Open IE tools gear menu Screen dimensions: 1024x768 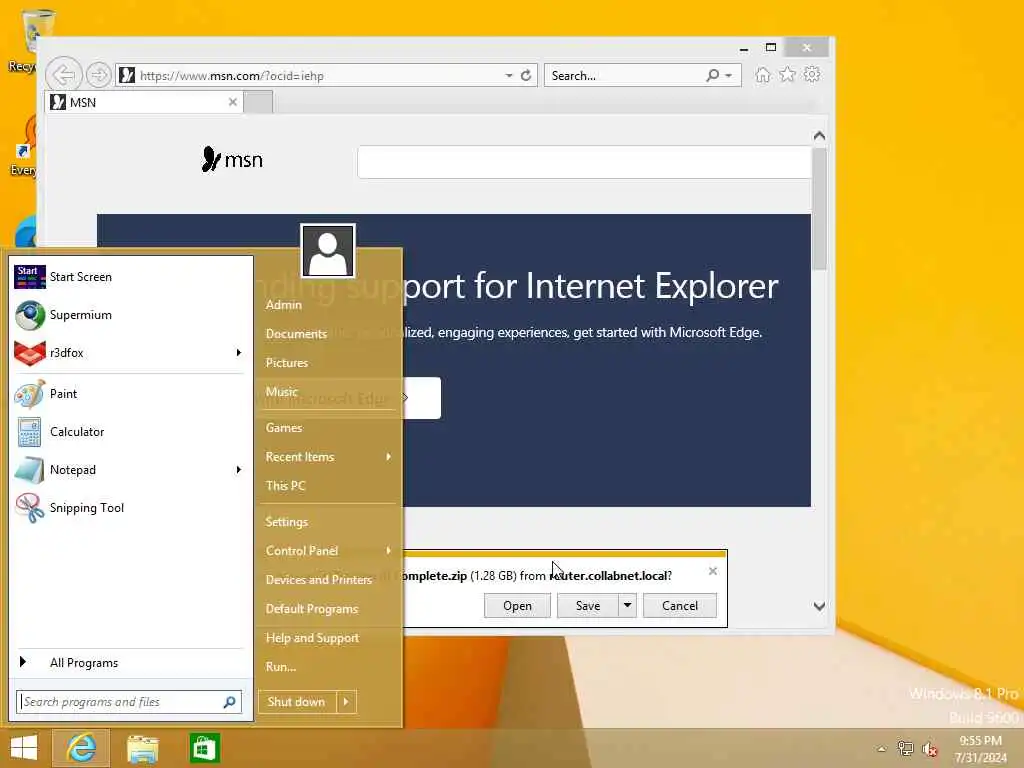pyautogui.click(x=812, y=74)
